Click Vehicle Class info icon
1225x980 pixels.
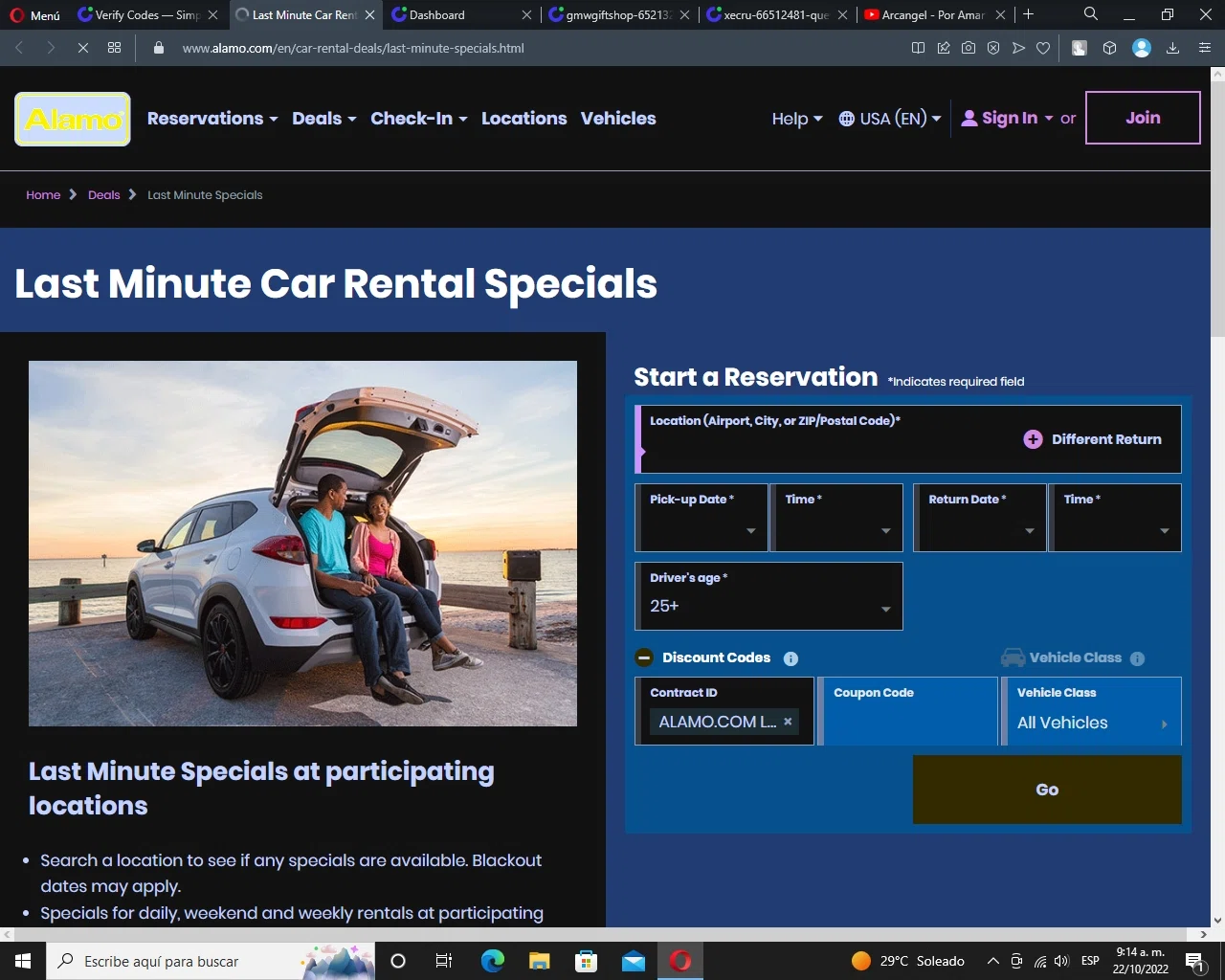pyautogui.click(x=1137, y=658)
